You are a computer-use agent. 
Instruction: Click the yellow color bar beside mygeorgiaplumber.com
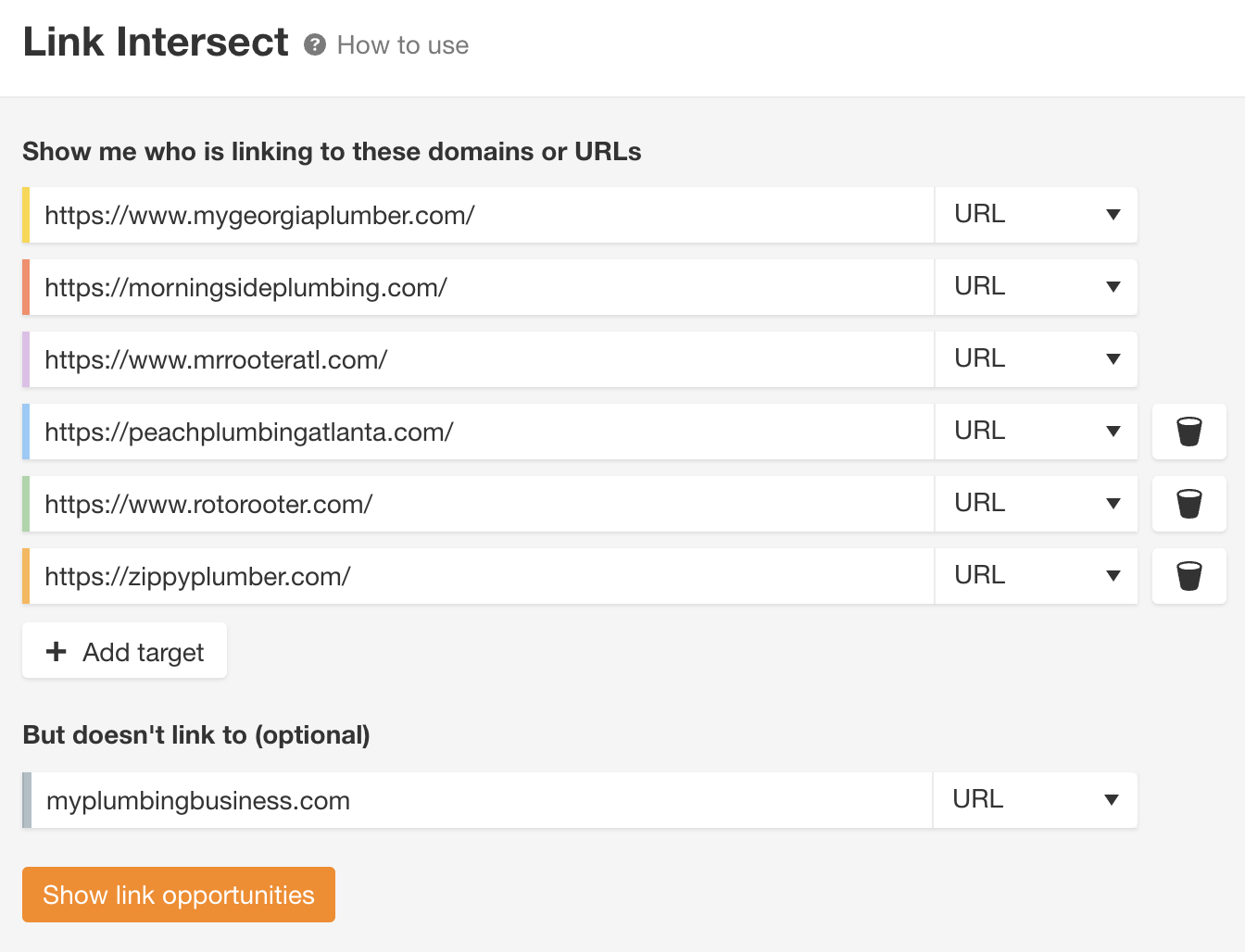pyautogui.click(x=28, y=214)
